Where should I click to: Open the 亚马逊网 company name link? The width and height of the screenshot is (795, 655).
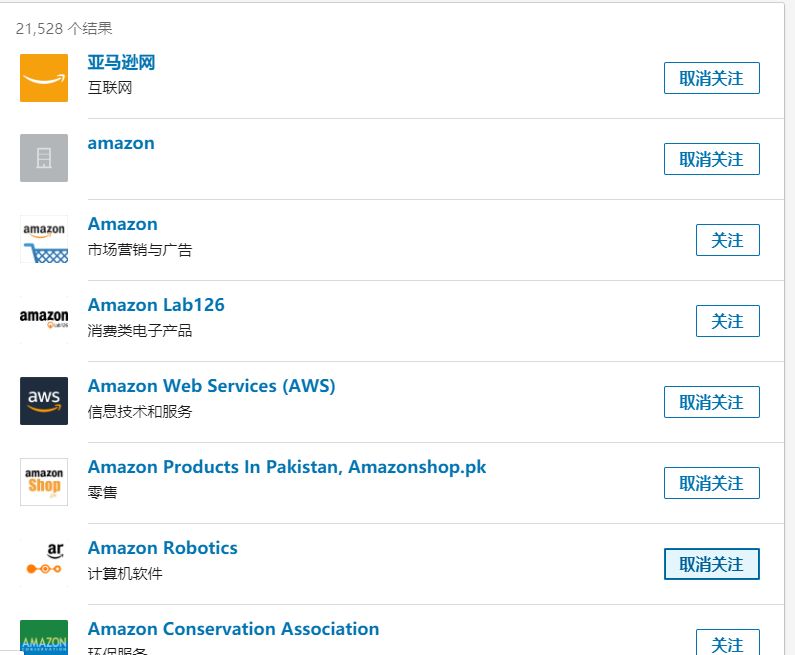pos(121,63)
